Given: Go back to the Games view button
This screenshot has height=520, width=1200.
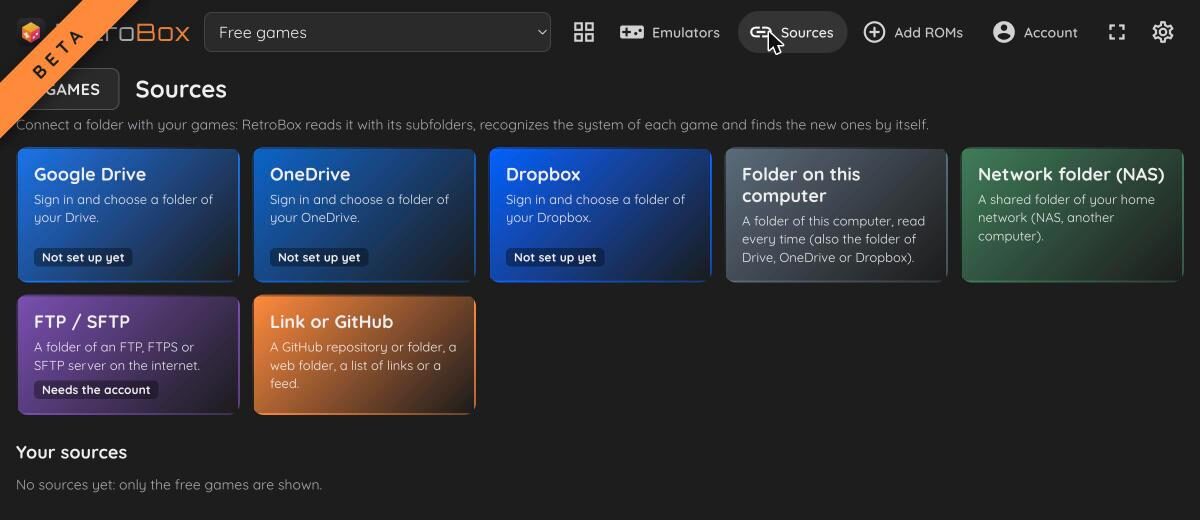Looking at the screenshot, I should [68, 89].
